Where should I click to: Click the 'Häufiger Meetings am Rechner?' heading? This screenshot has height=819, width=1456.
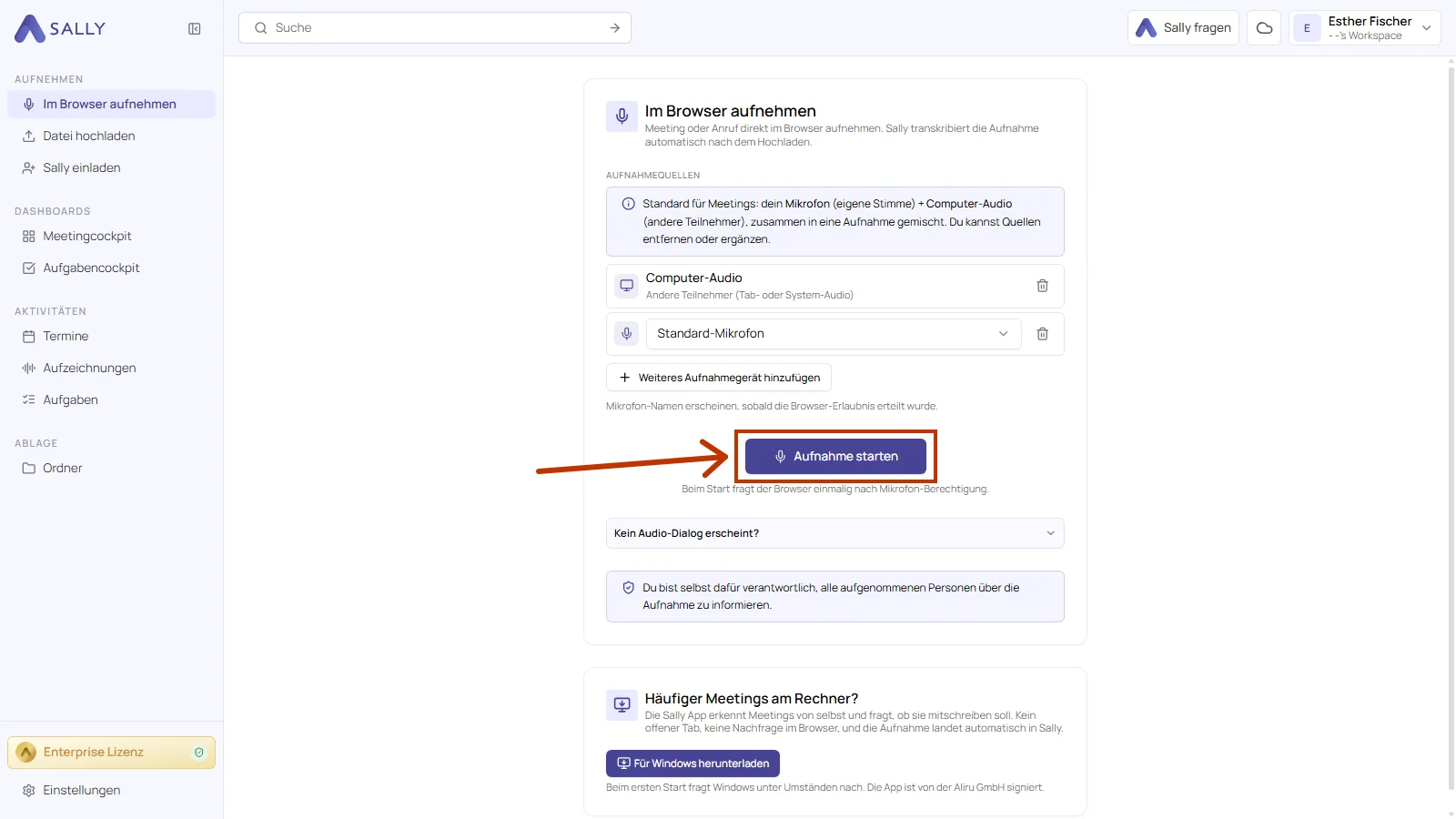[752, 699]
